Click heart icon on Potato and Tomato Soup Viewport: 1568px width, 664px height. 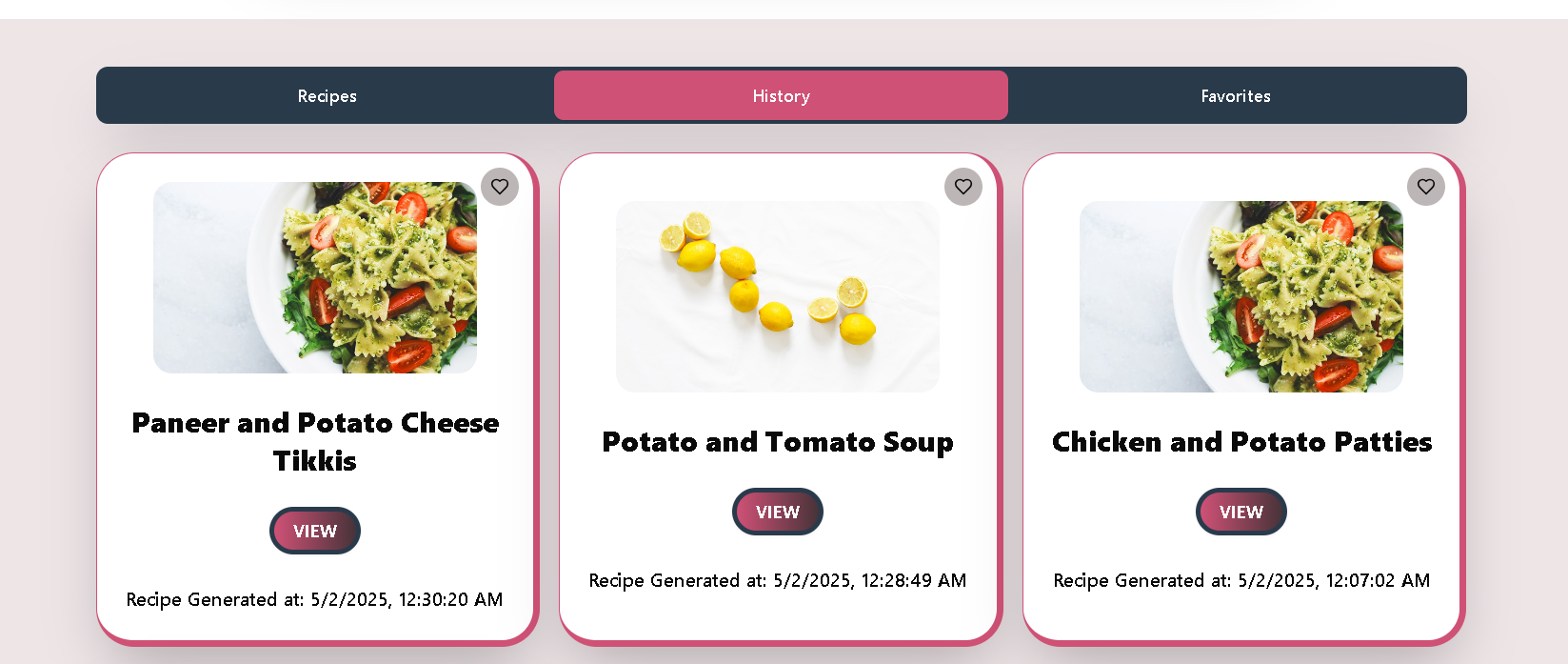point(963,187)
